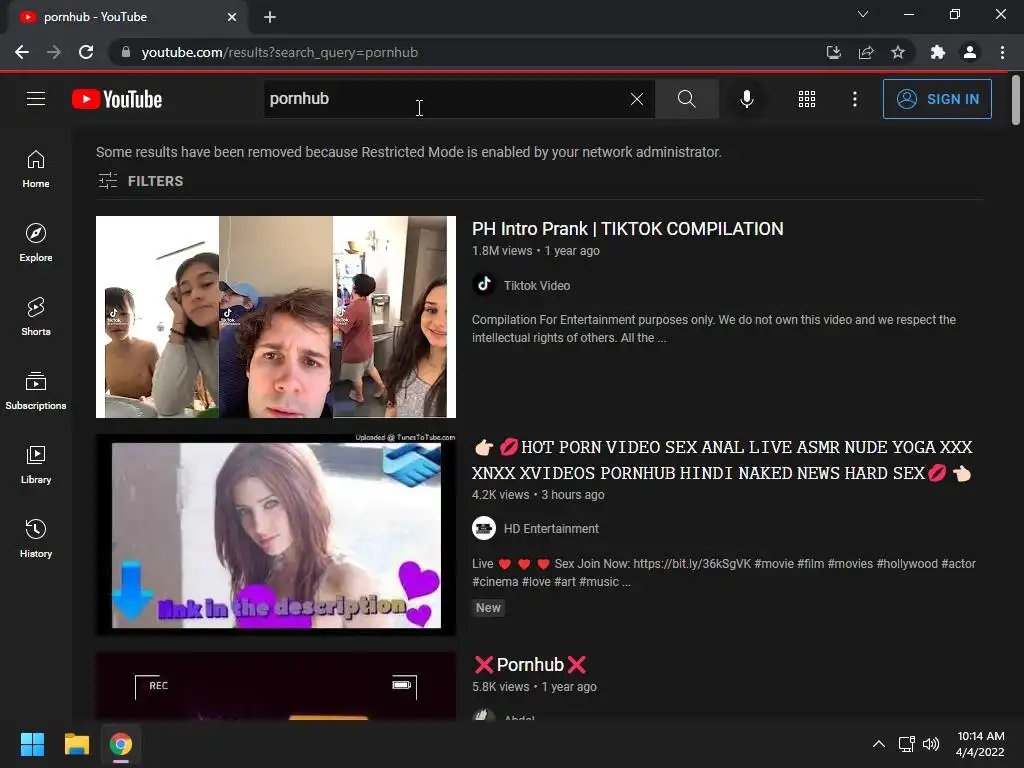Open the PH Intro Prank TIKTOK COMPILATION title
This screenshot has height=768, width=1024.
click(x=628, y=229)
